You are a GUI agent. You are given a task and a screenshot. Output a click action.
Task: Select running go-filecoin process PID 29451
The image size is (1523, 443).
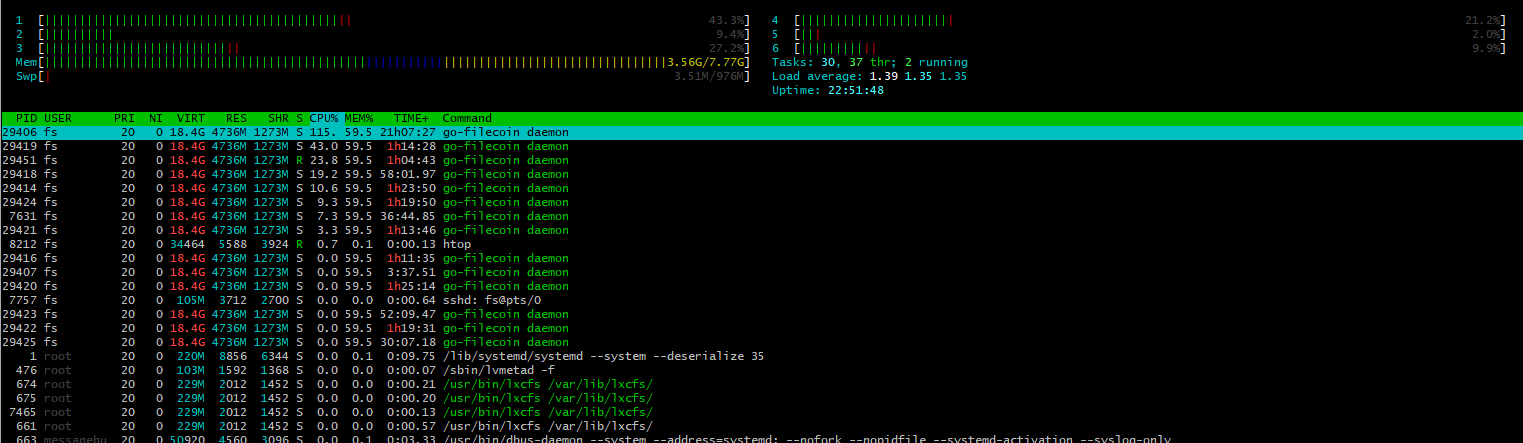[761, 160]
